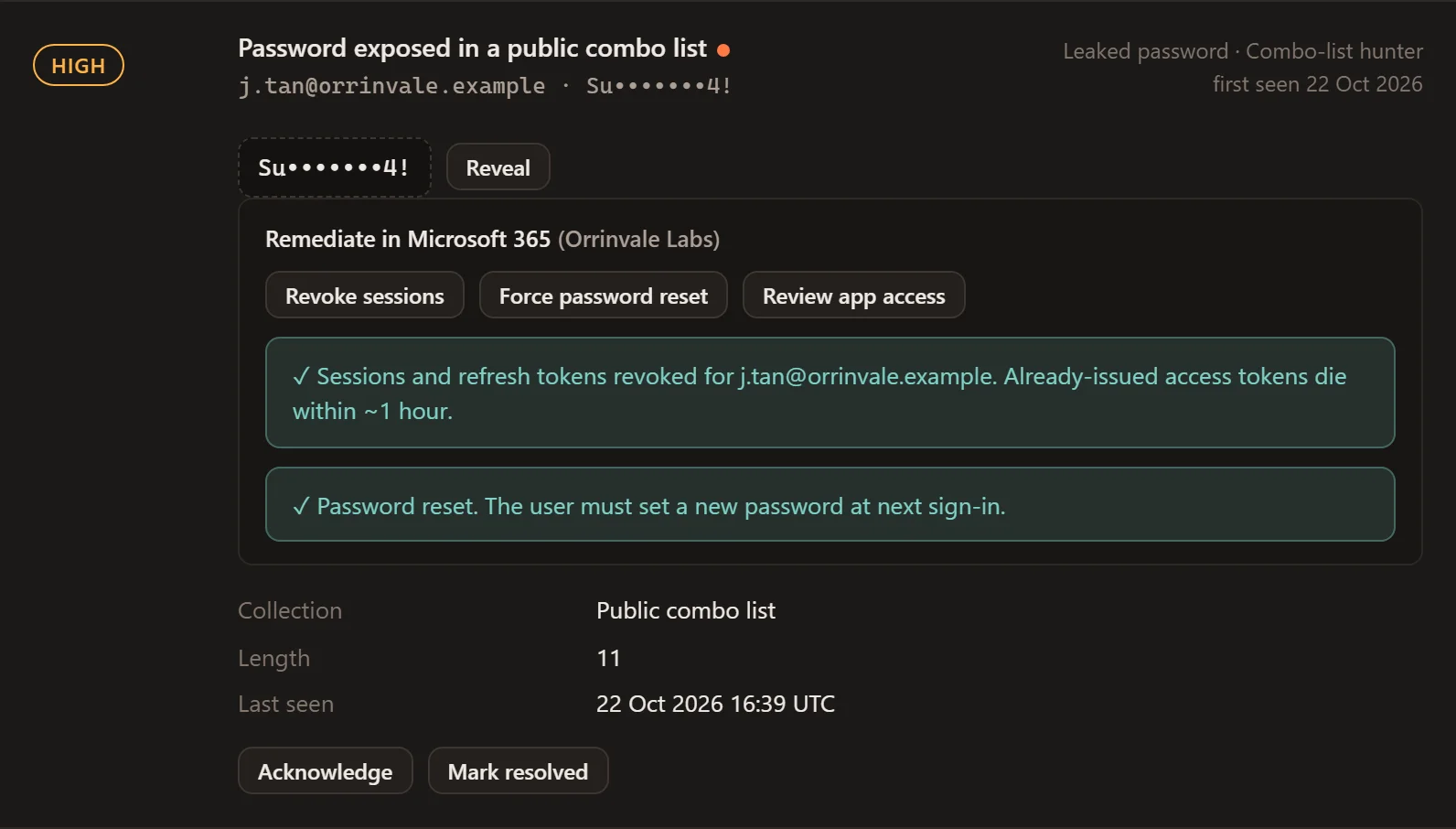Click Force password reset

[604, 296]
